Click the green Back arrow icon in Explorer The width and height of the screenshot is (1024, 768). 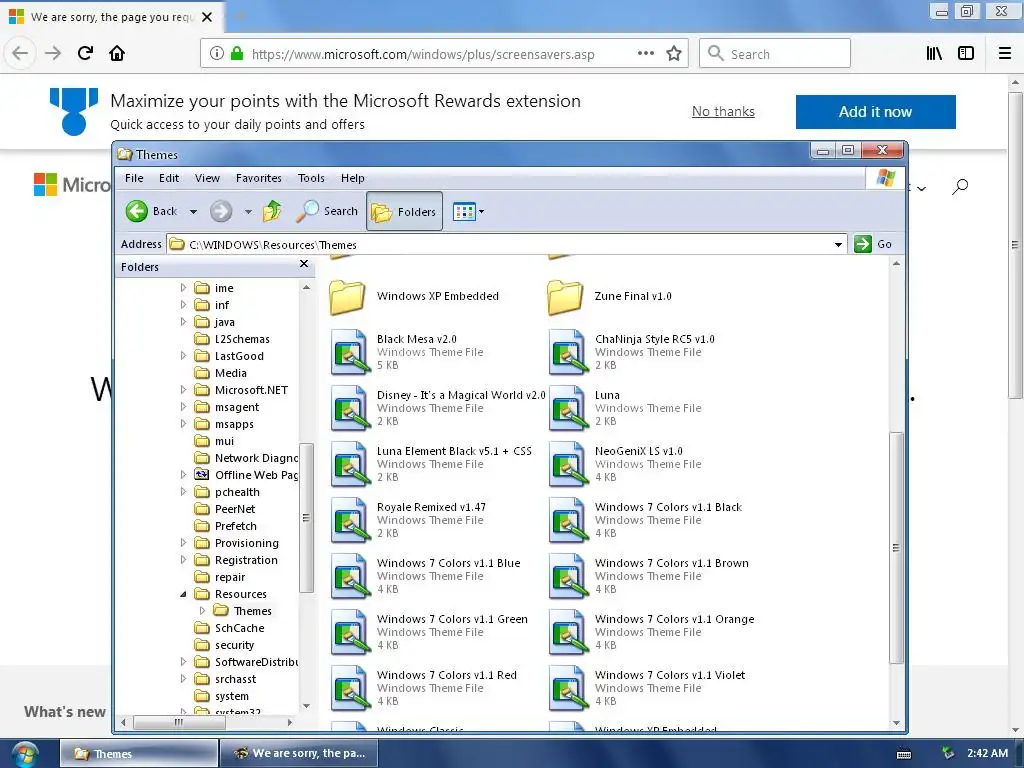tap(137, 211)
